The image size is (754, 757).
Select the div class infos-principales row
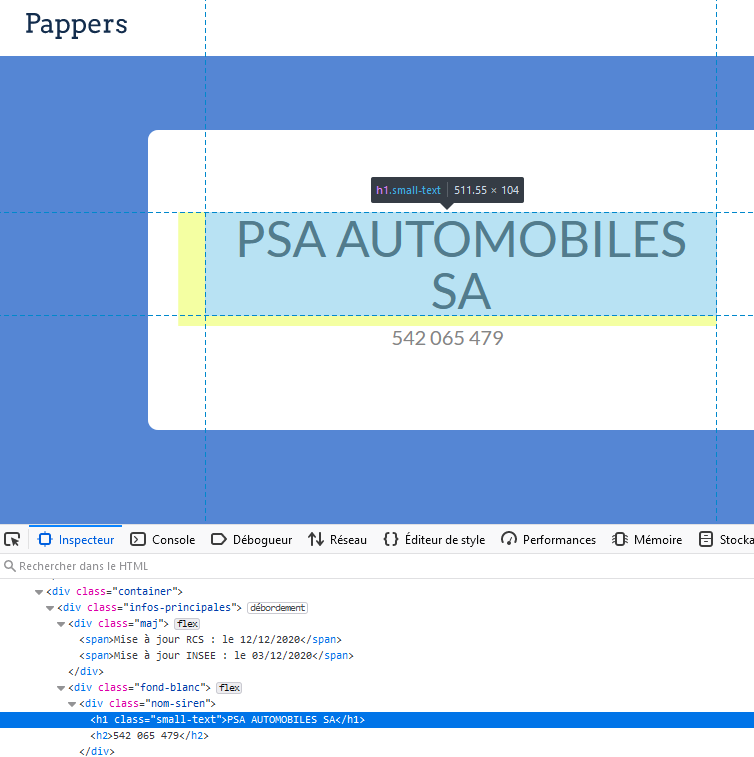pyautogui.click(x=377, y=608)
